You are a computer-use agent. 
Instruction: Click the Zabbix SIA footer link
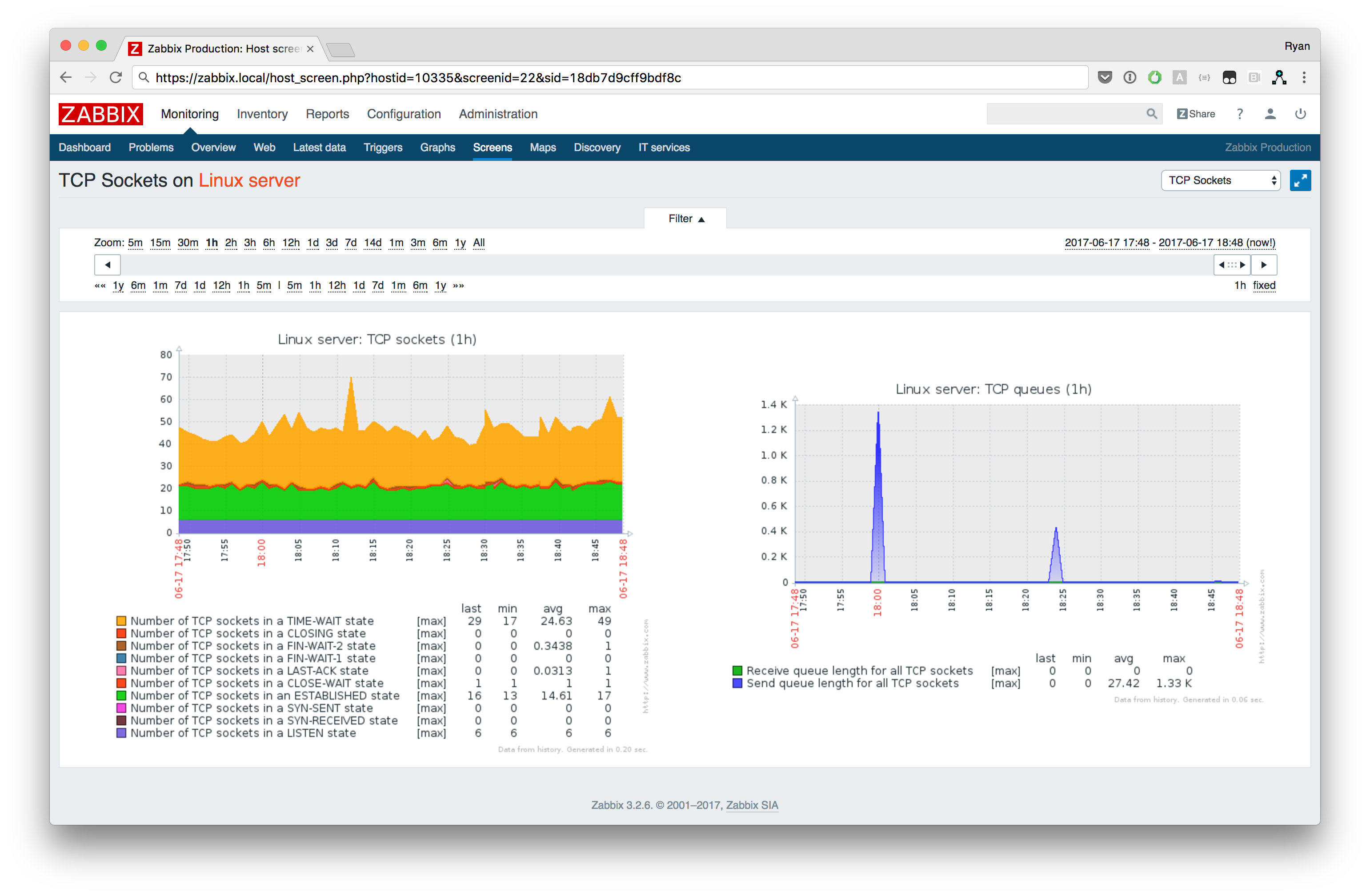click(751, 805)
